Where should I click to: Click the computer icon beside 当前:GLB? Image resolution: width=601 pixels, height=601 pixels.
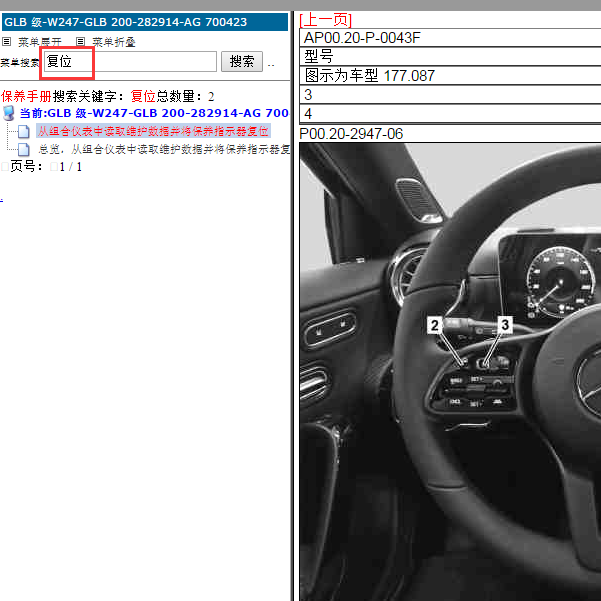click(8, 113)
